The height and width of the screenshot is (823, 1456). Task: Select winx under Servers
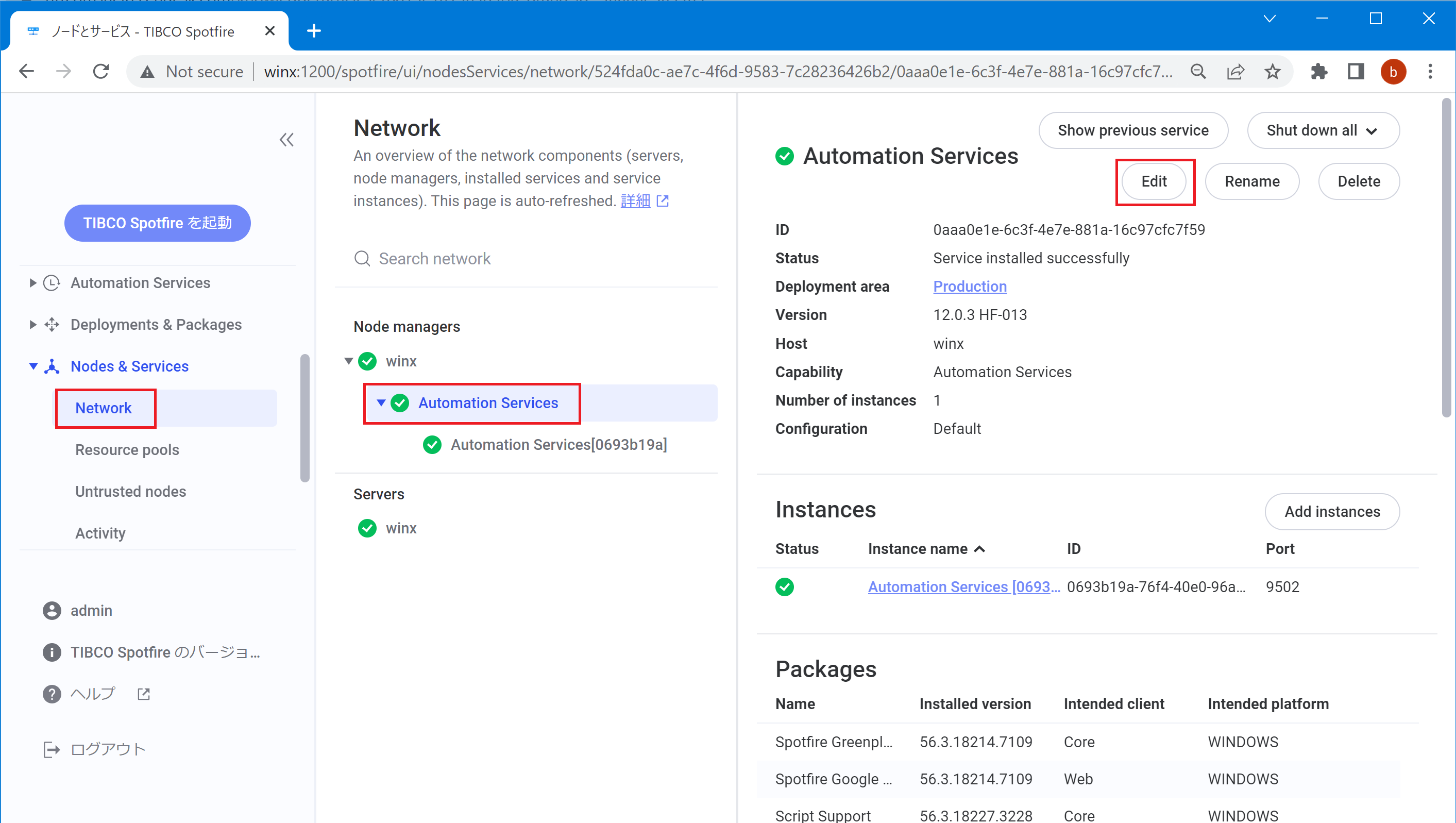point(401,528)
